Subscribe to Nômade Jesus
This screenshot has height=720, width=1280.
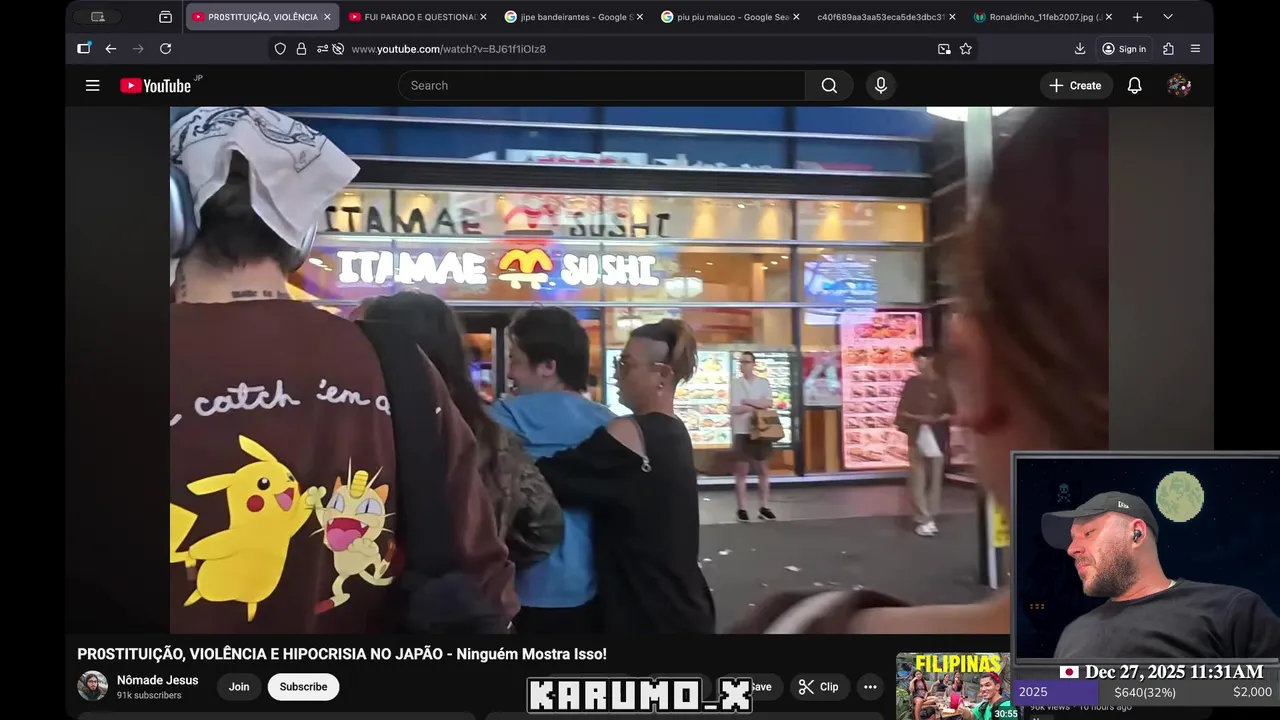pyautogui.click(x=303, y=687)
